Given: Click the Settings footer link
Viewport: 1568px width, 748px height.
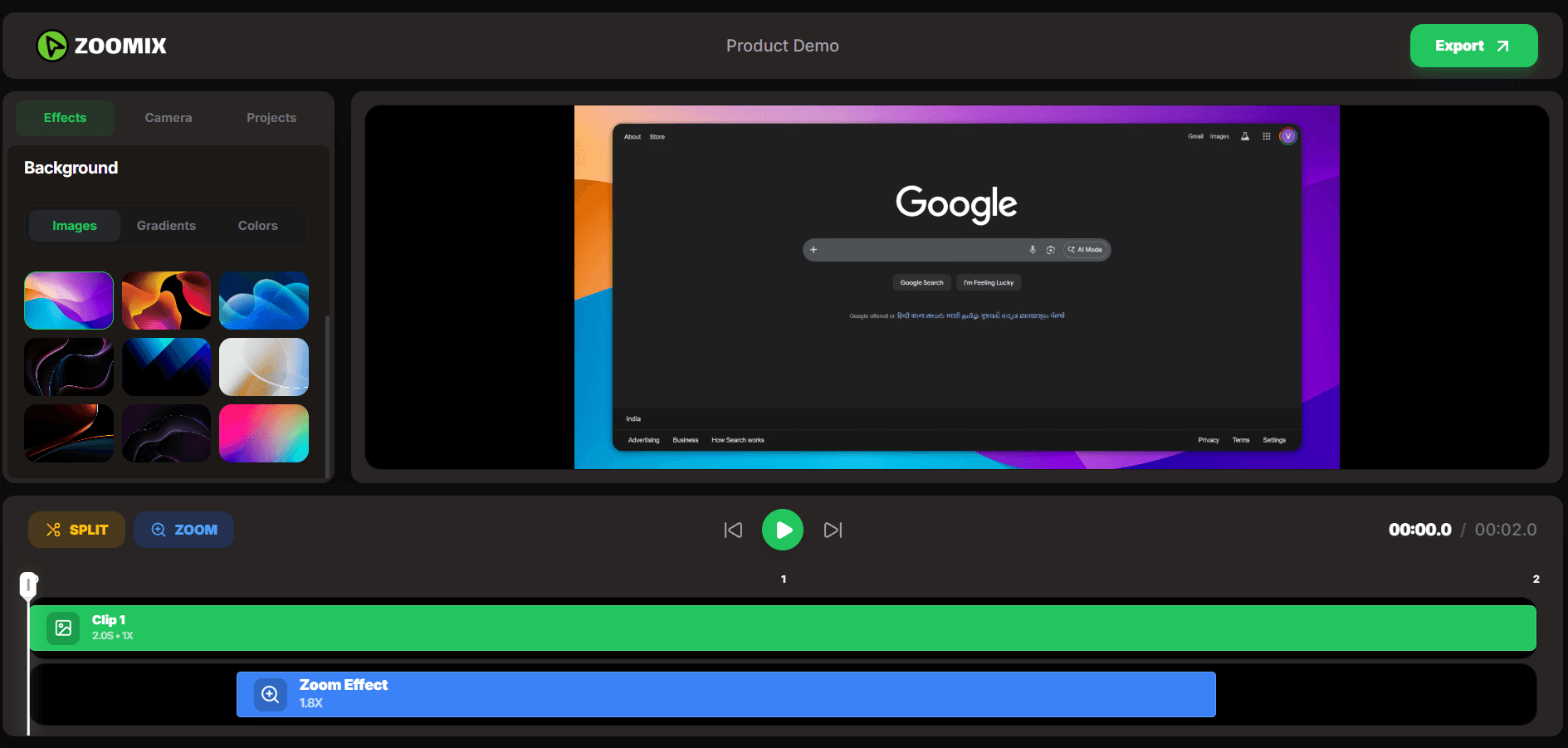Looking at the screenshot, I should [x=1274, y=440].
